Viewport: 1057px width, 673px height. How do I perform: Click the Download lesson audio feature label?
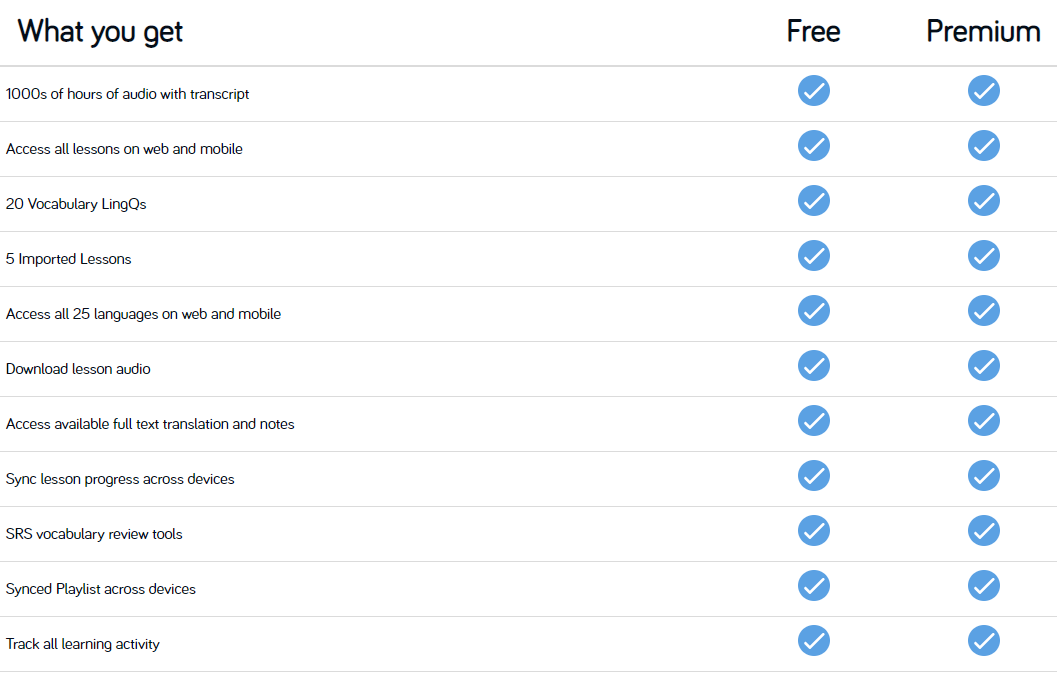(78, 369)
